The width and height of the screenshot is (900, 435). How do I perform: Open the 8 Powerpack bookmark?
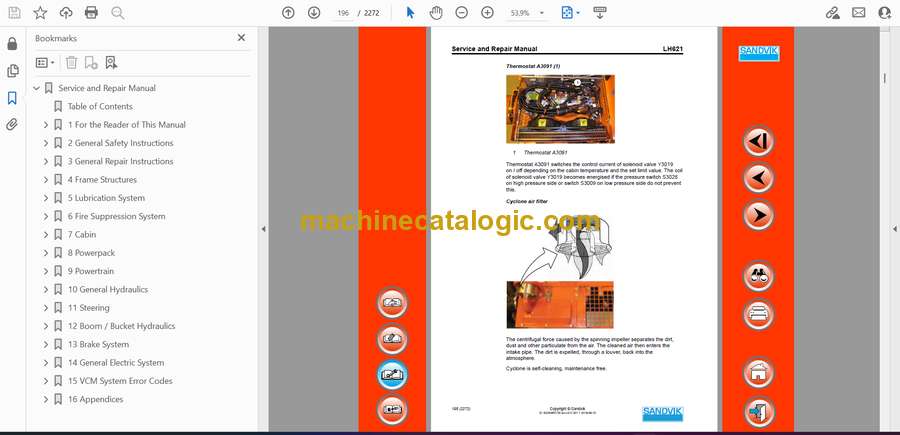(91, 253)
